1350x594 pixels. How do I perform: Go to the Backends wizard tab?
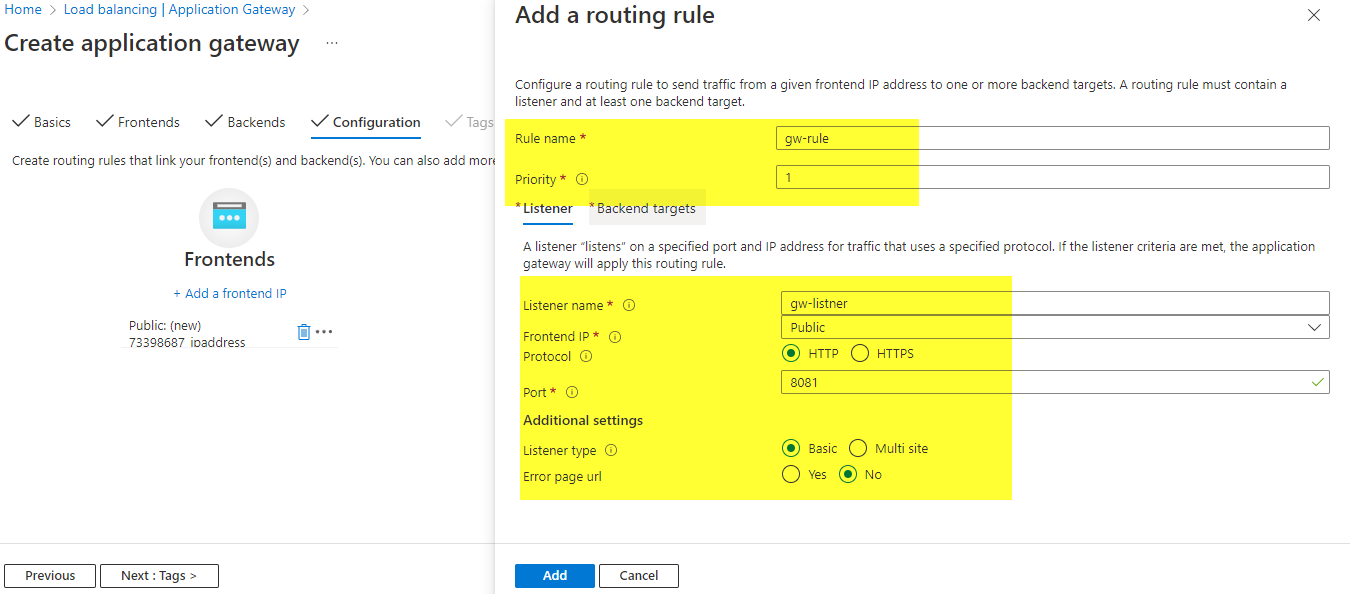[245, 122]
